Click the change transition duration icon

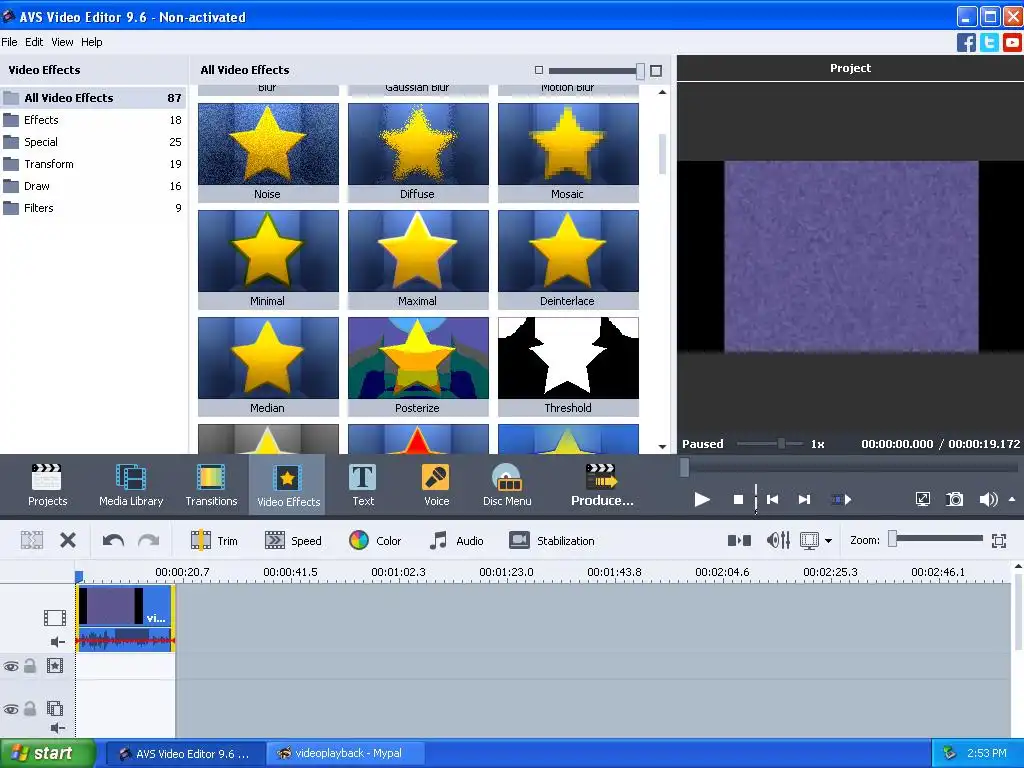pyautogui.click(x=739, y=540)
